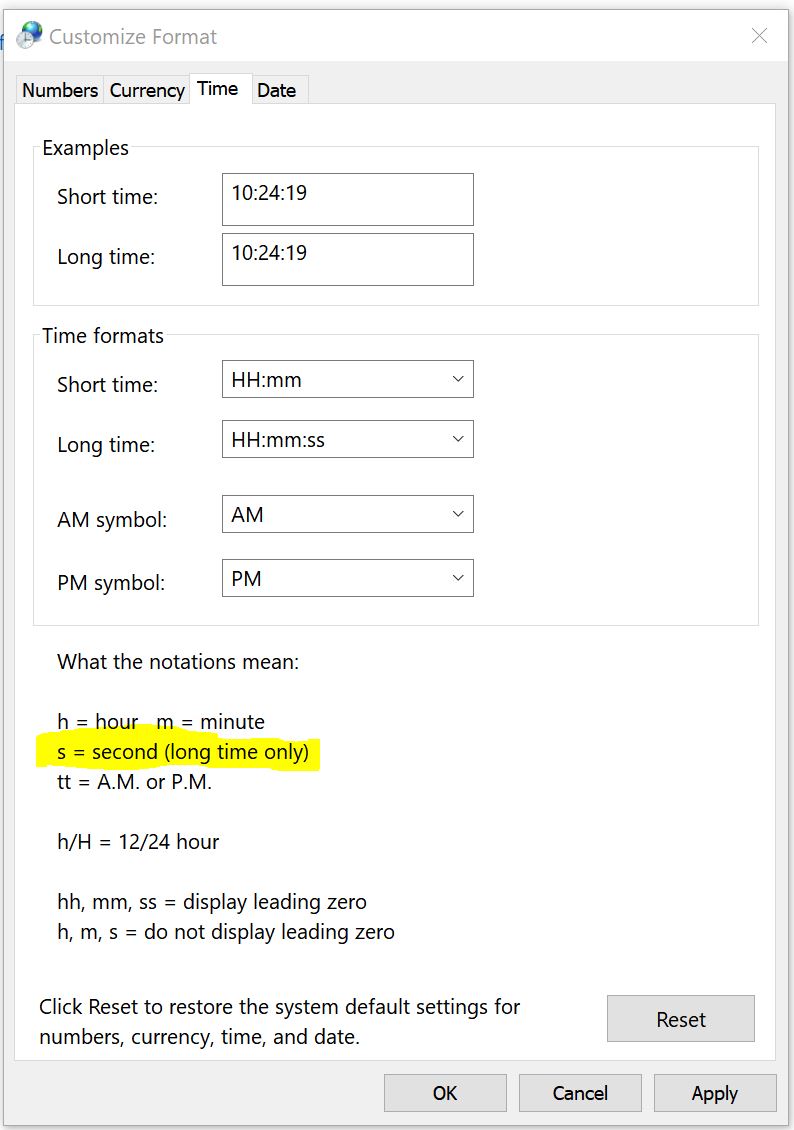Click the globe icon in the title bar
The height and width of the screenshot is (1130, 794).
click(x=30, y=36)
